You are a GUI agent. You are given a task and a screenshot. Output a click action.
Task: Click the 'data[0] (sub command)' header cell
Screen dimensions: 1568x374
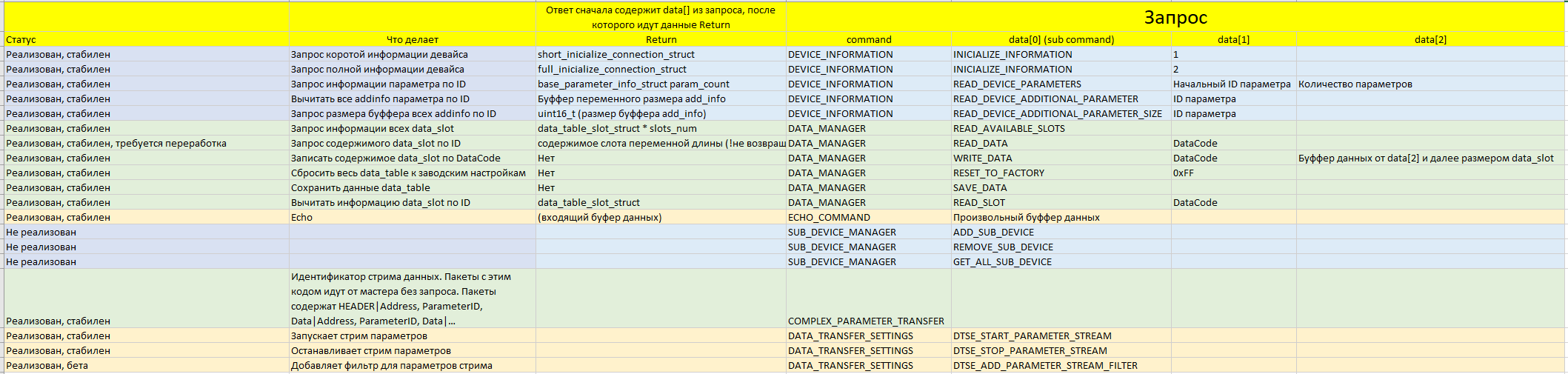(x=1061, y=40)
